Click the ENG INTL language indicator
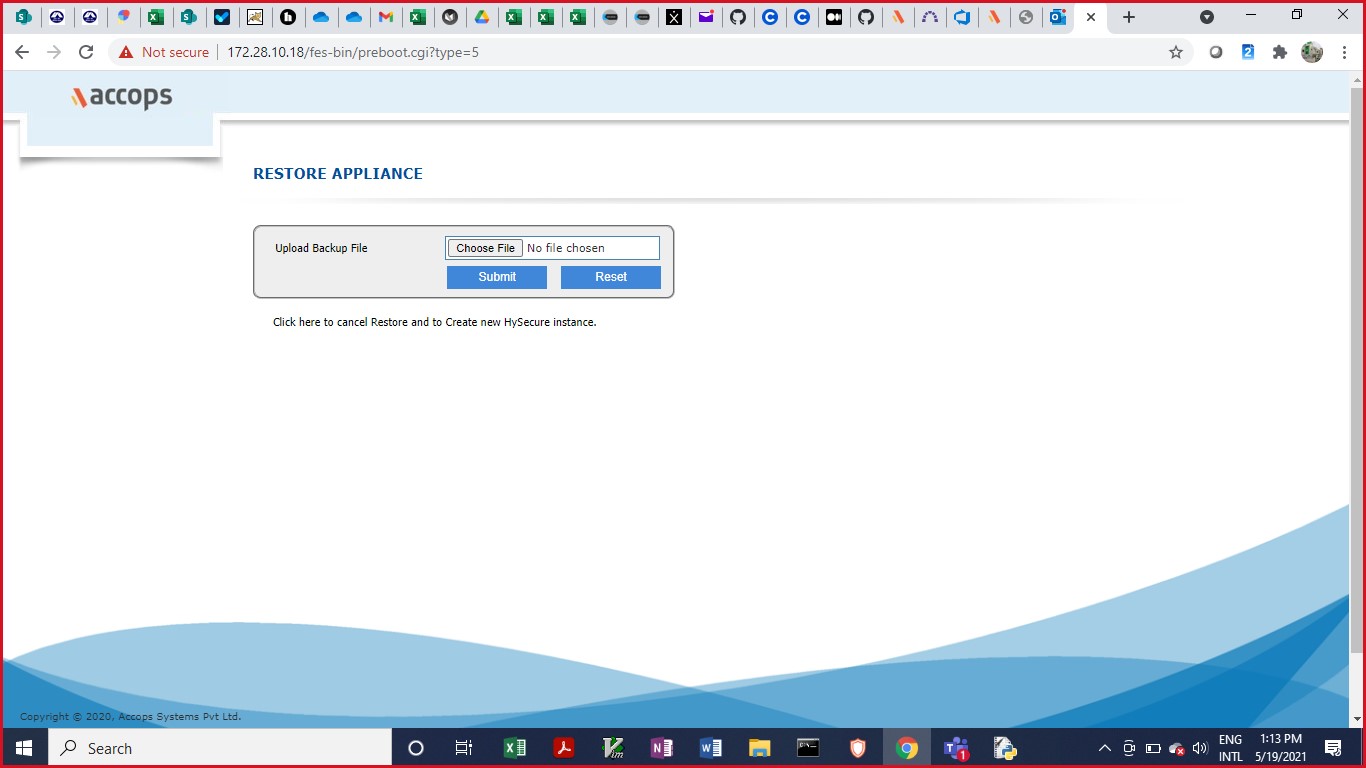The image size is (1366, 768). pos(1230,748)
